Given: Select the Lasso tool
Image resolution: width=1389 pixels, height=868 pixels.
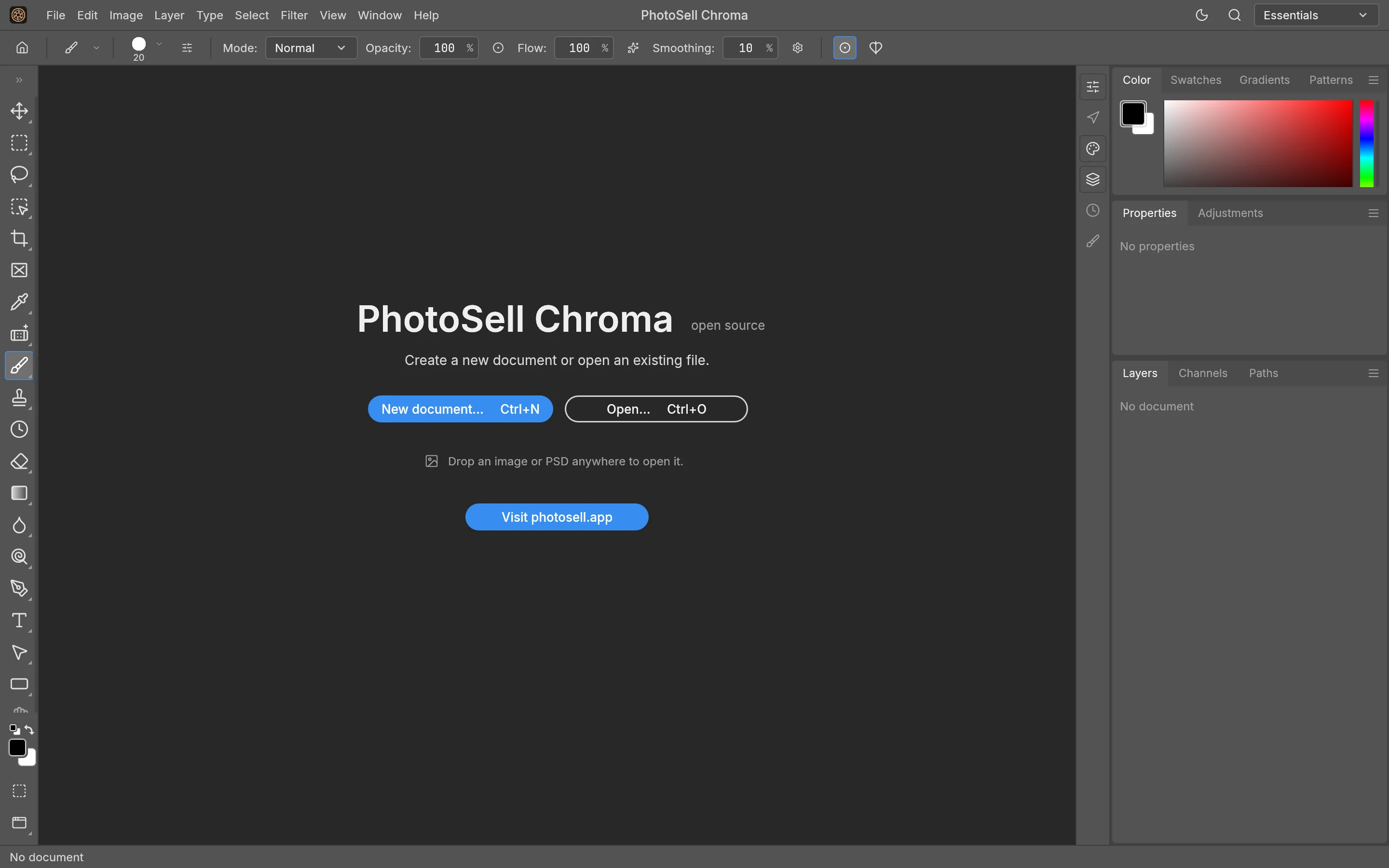Looking at the screenshot, I should (19, 175).
